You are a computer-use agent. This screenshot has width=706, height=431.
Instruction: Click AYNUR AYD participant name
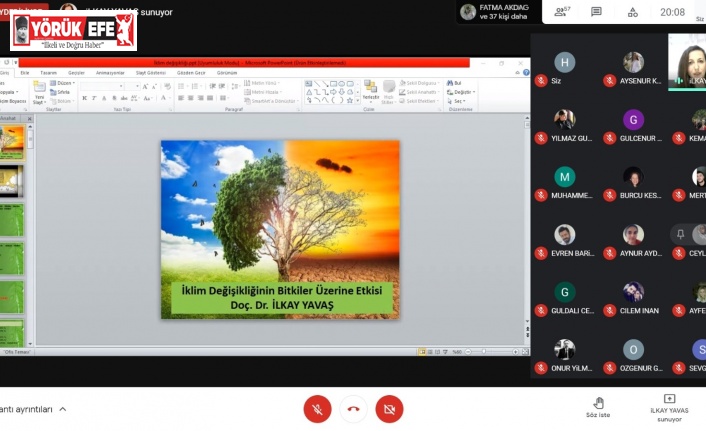click(641, 254)
